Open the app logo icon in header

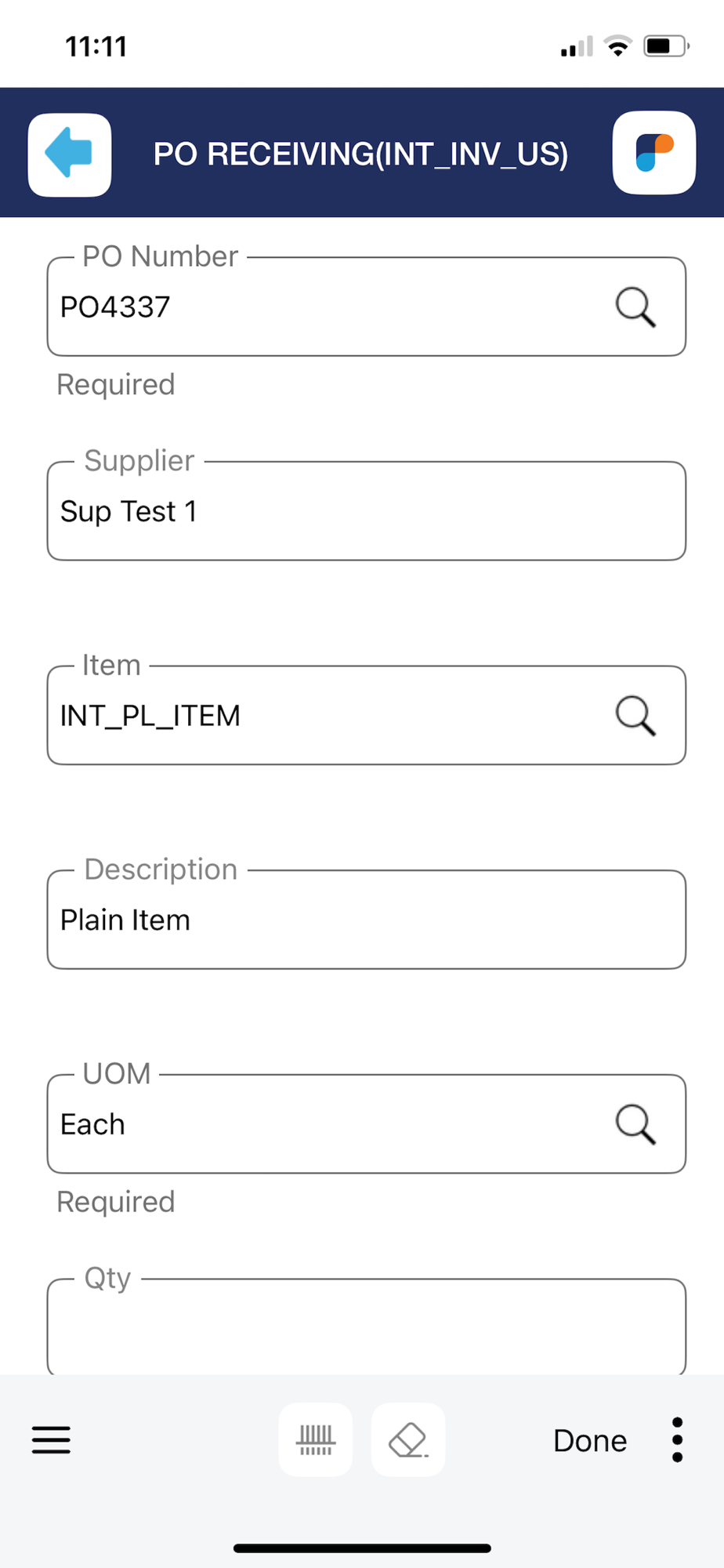click(654, 153)
